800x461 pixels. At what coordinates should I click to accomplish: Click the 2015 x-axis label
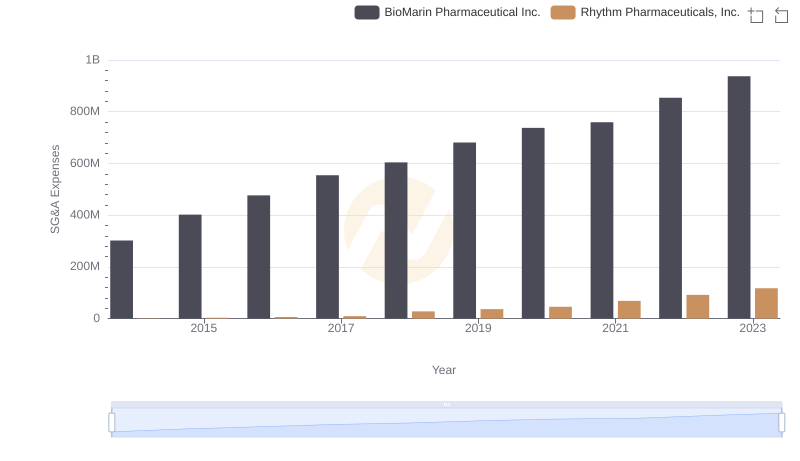[x=204, y=328]
